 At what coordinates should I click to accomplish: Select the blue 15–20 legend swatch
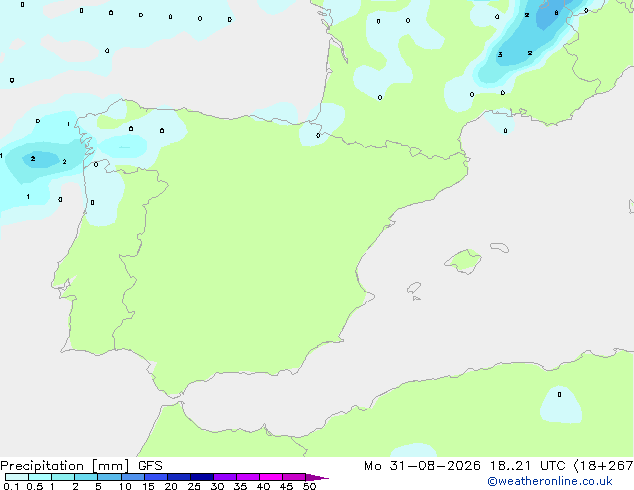pyautogui.click(x=156, y=477)
